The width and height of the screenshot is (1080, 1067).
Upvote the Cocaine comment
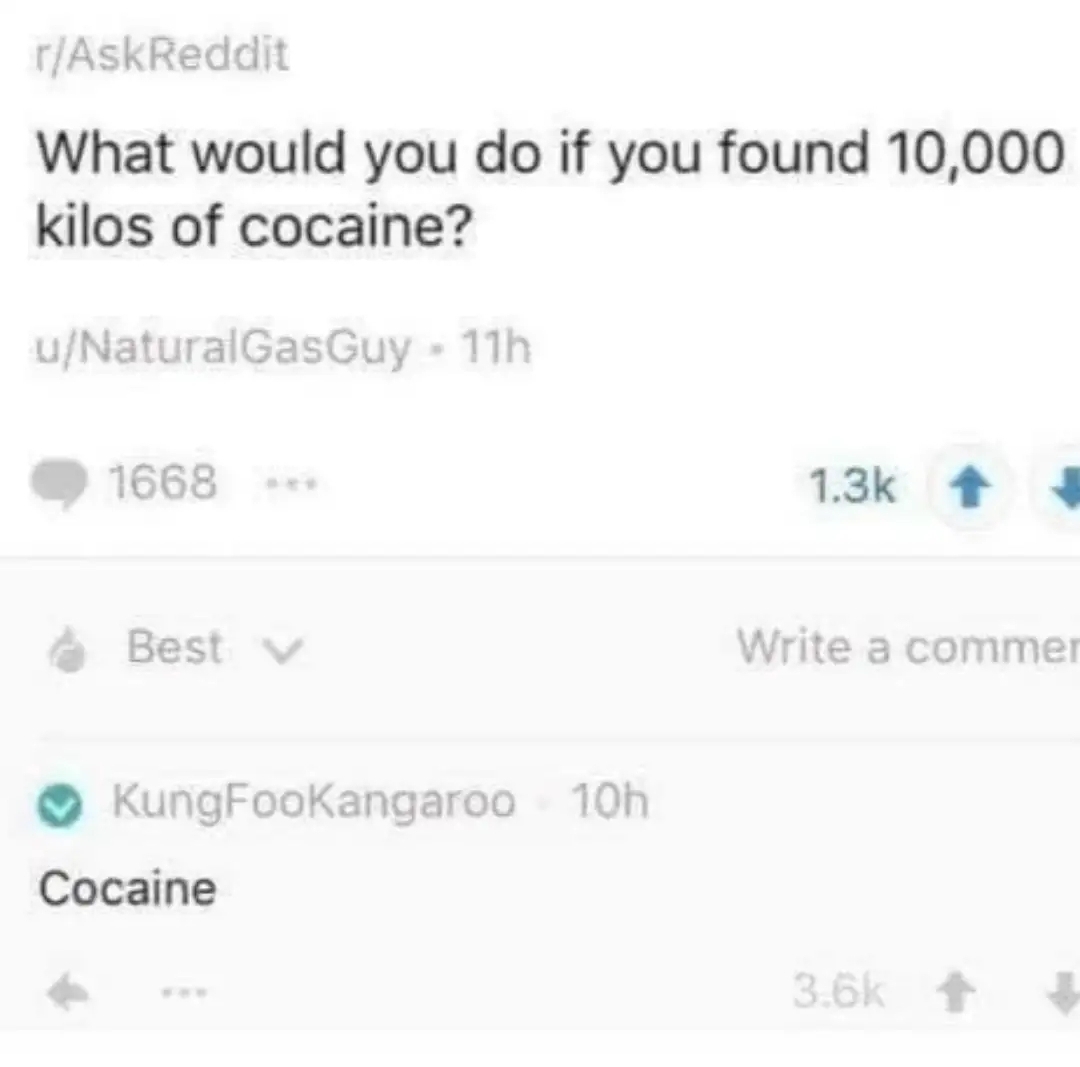(955, 992)
